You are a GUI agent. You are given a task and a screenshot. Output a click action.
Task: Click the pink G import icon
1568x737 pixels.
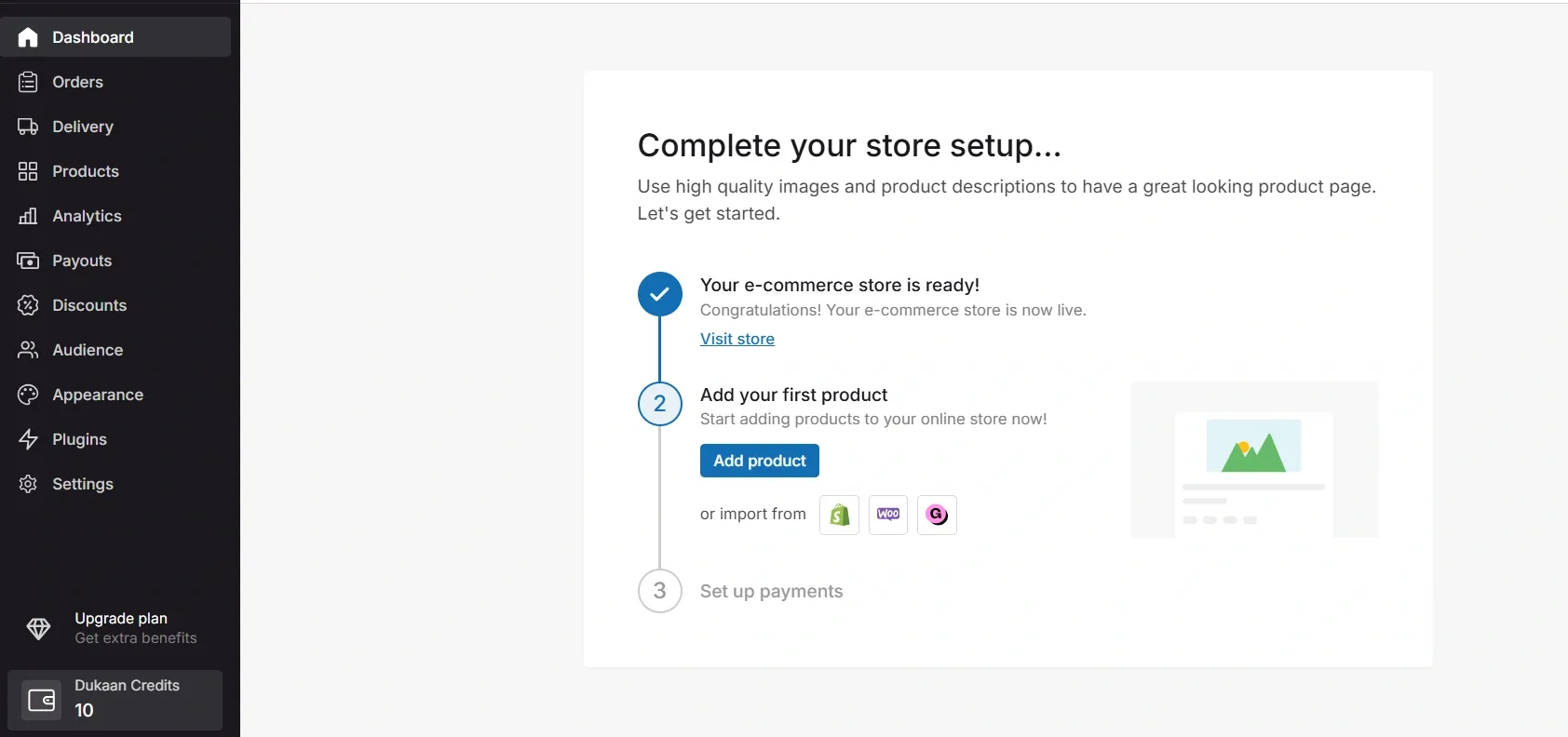click(x=937, y=515)
